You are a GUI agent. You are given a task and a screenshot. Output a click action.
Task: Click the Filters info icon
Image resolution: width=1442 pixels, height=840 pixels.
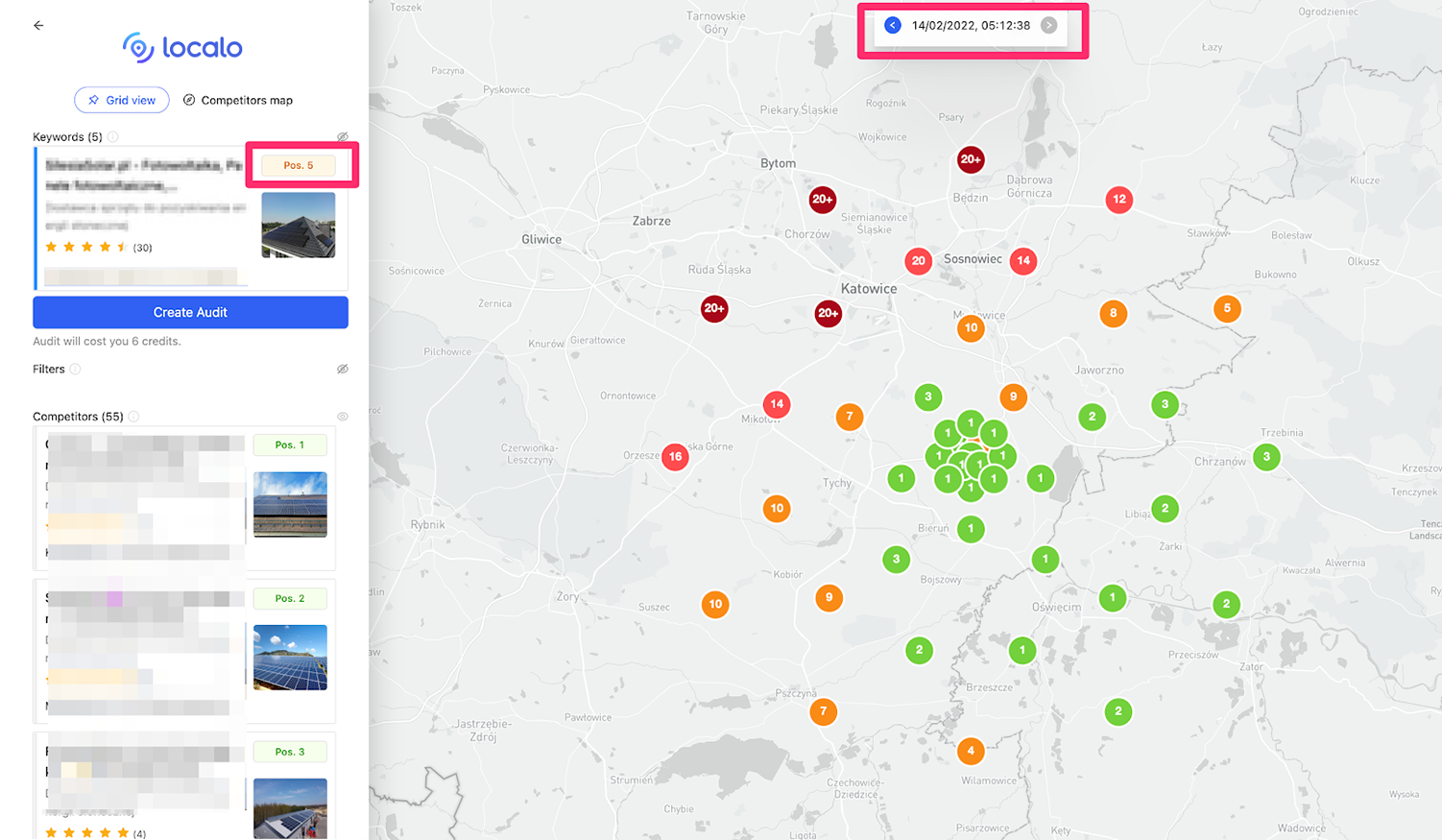(76, 370)
